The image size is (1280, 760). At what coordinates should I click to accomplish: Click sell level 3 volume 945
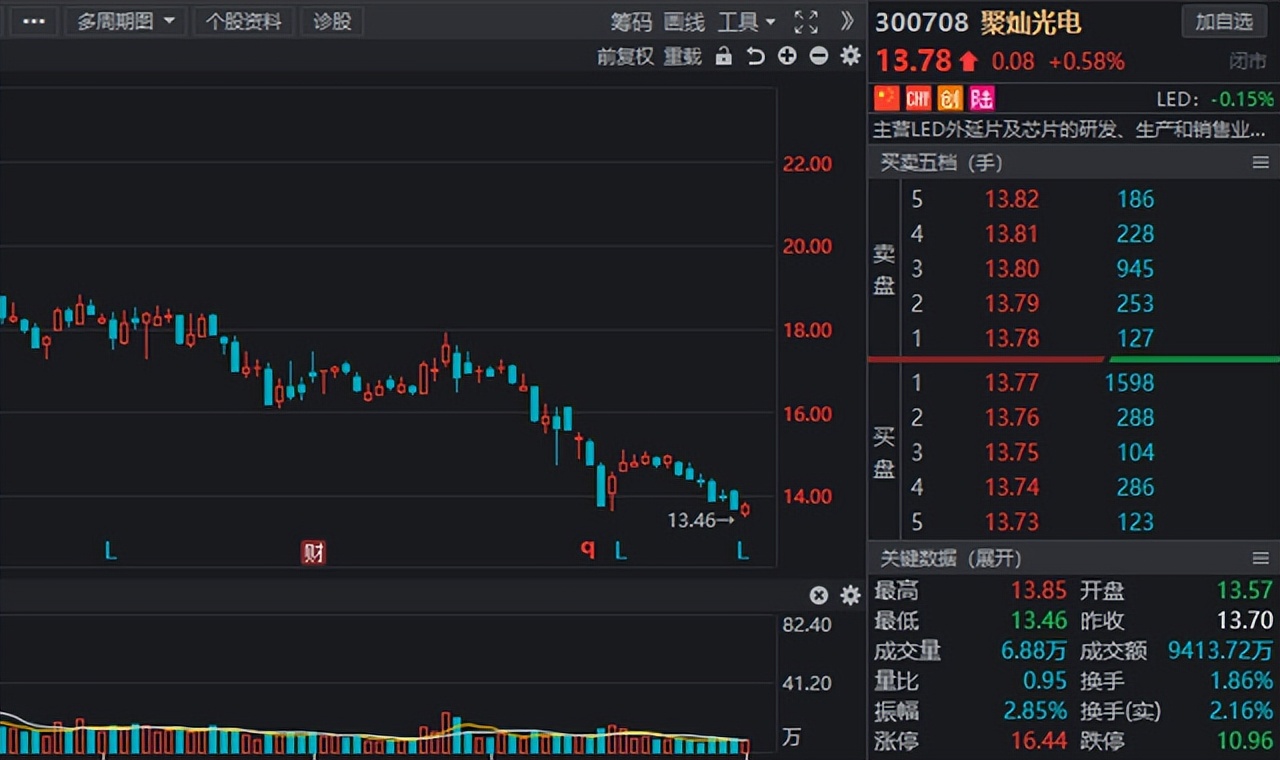(x=1135, y=269)
